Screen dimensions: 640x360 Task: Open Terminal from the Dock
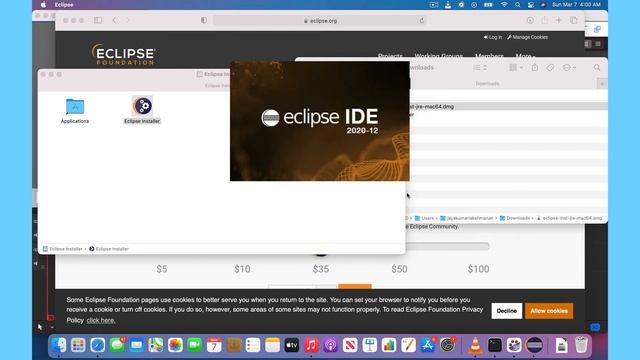tap(495, 345)
